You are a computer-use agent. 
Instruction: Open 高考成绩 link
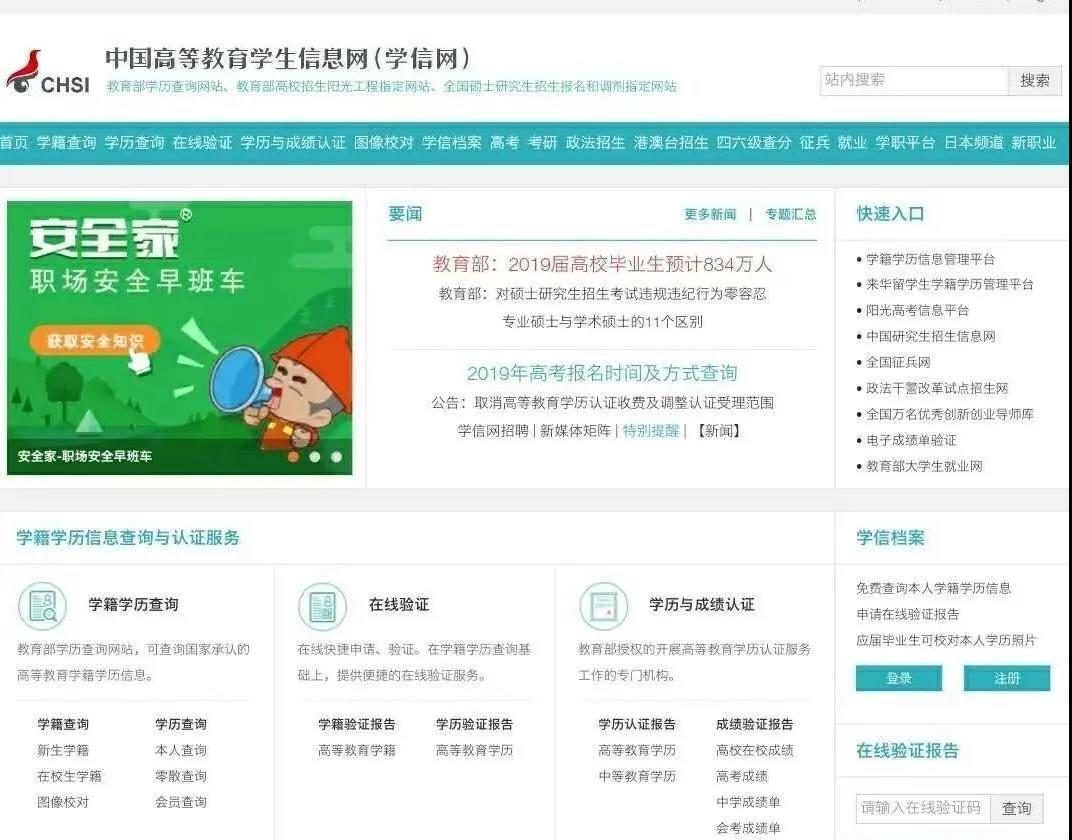point(742,776)
